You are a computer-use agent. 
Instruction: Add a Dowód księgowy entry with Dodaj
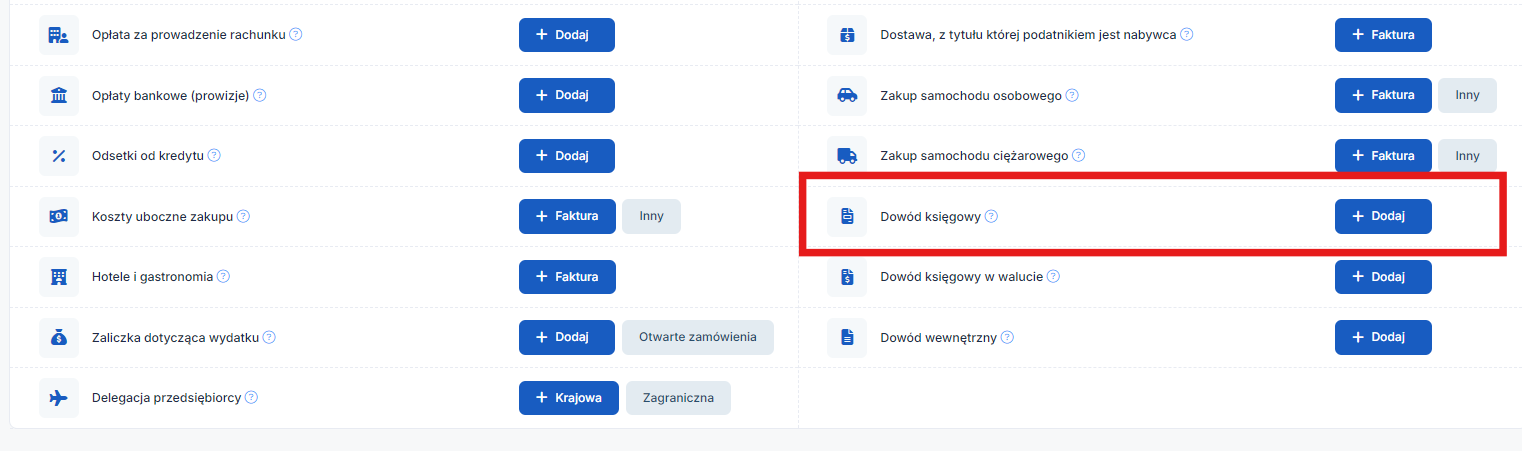[1382, 216]
